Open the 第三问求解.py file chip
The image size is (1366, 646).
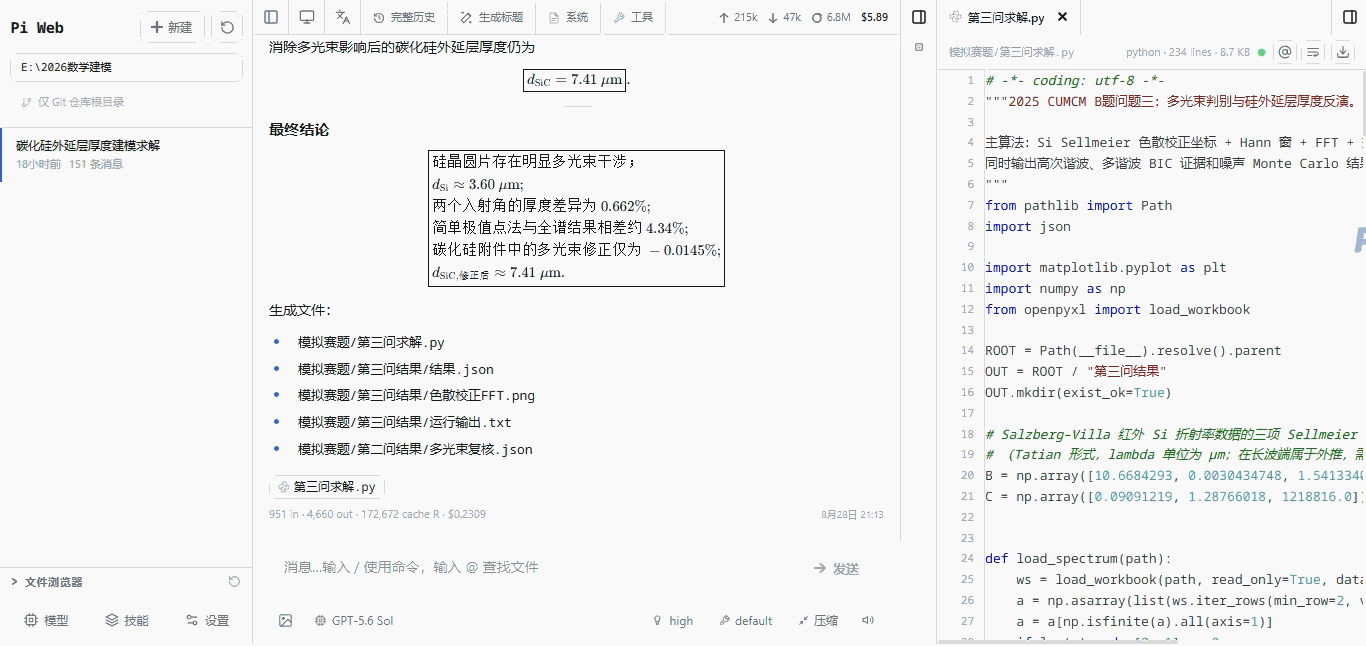point(327,487)
